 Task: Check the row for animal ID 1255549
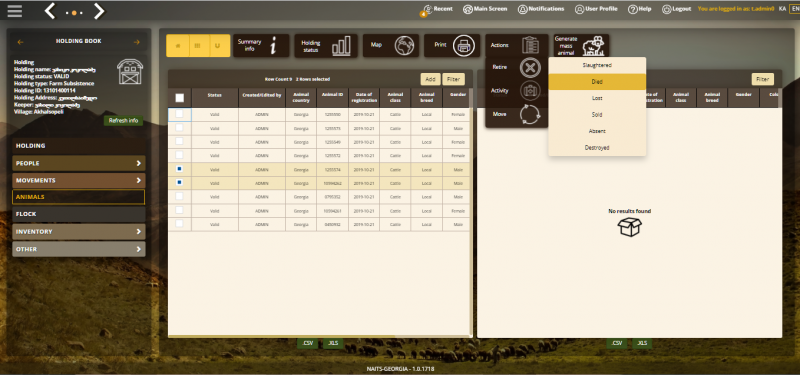click(179, 141)
